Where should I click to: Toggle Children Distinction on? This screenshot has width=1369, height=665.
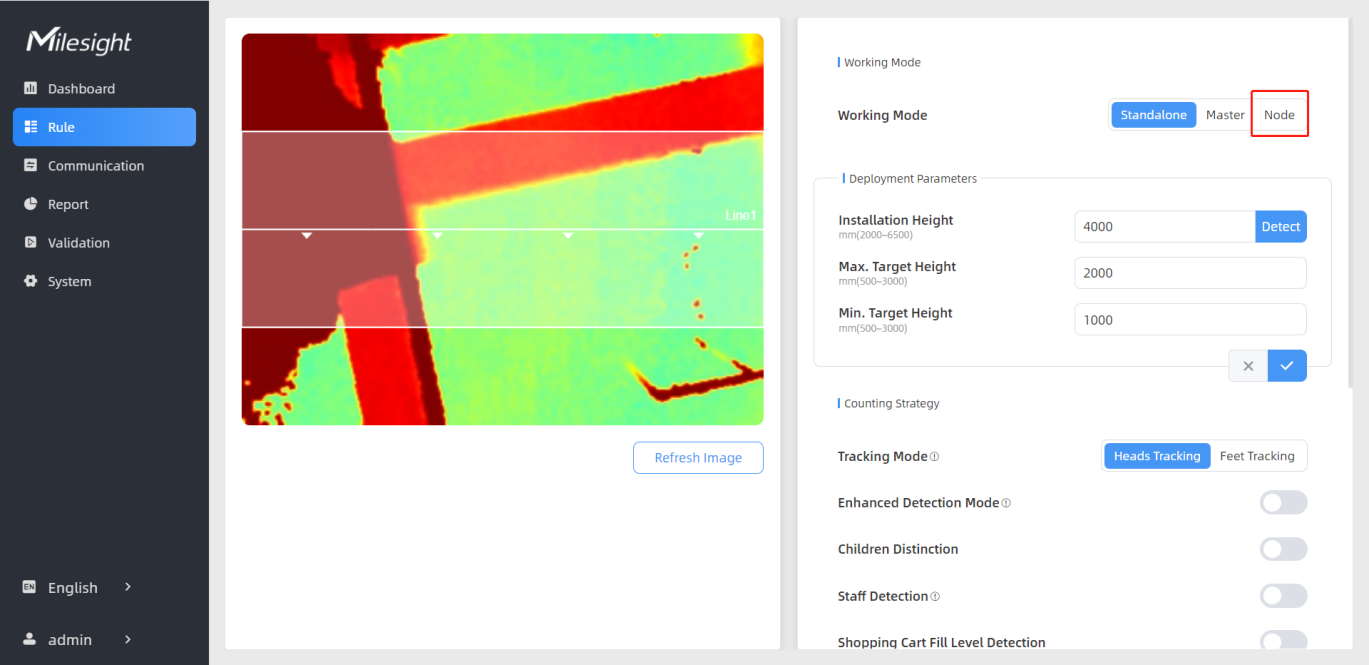[x=1283, y=549]
